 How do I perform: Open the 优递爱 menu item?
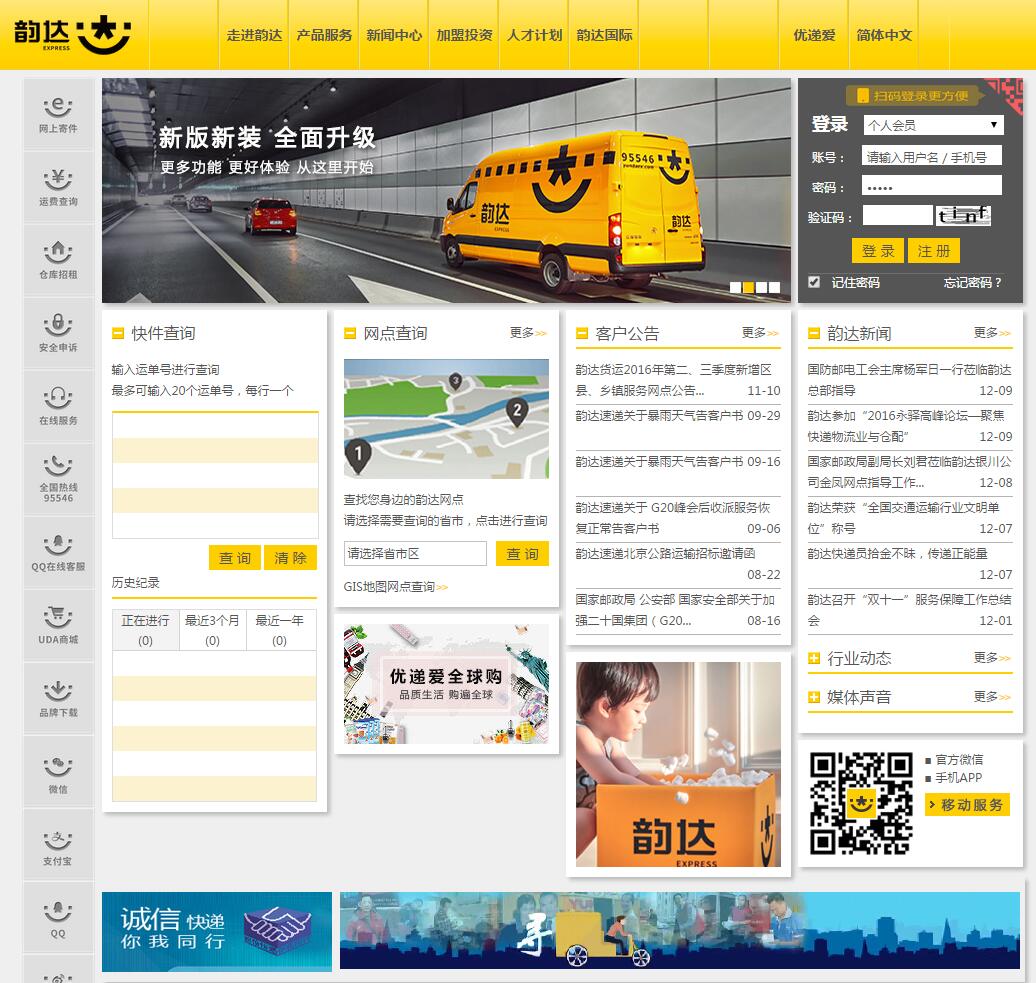pyautogui.click(x=814, y=35)
